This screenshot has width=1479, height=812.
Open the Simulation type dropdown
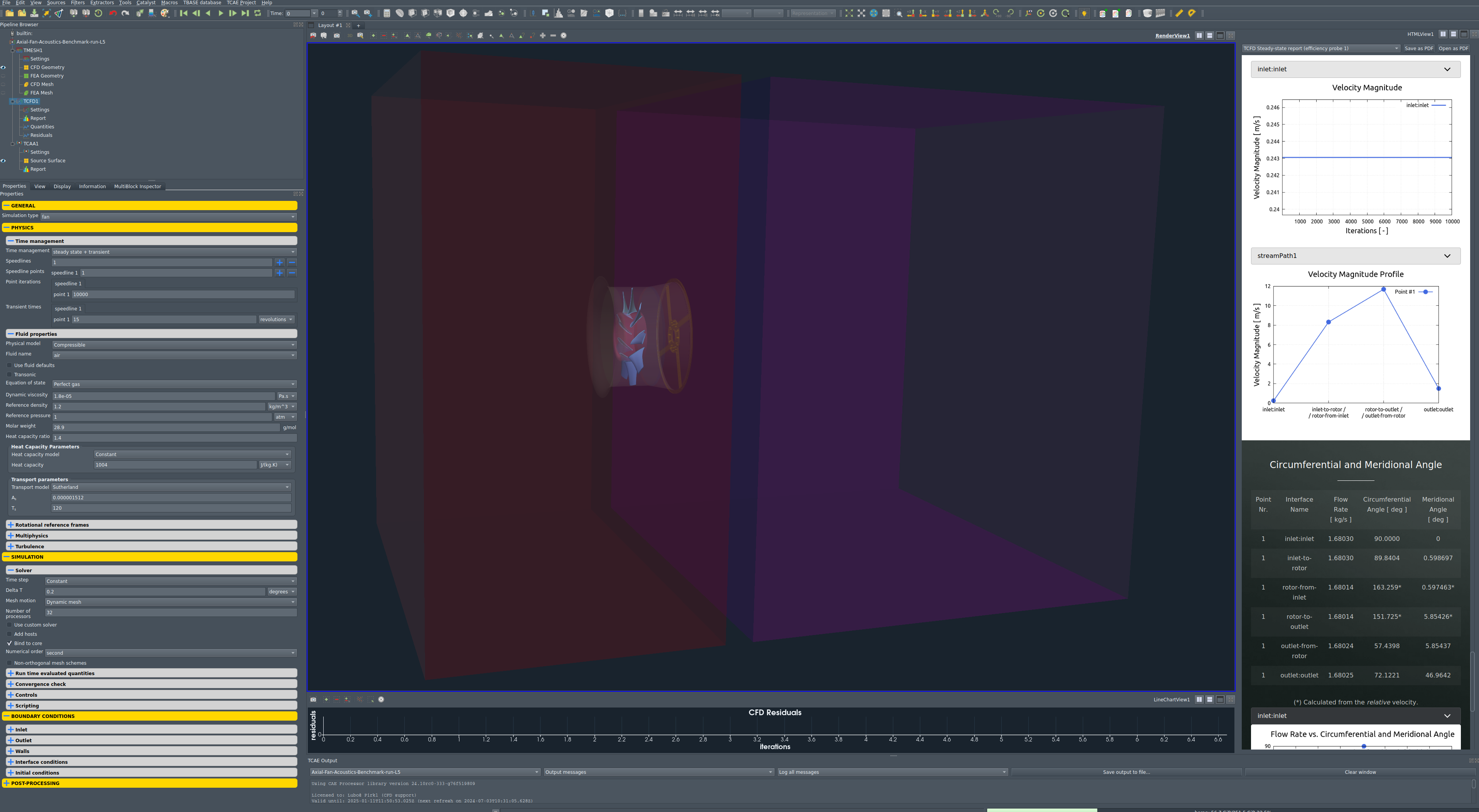[168, 216]
